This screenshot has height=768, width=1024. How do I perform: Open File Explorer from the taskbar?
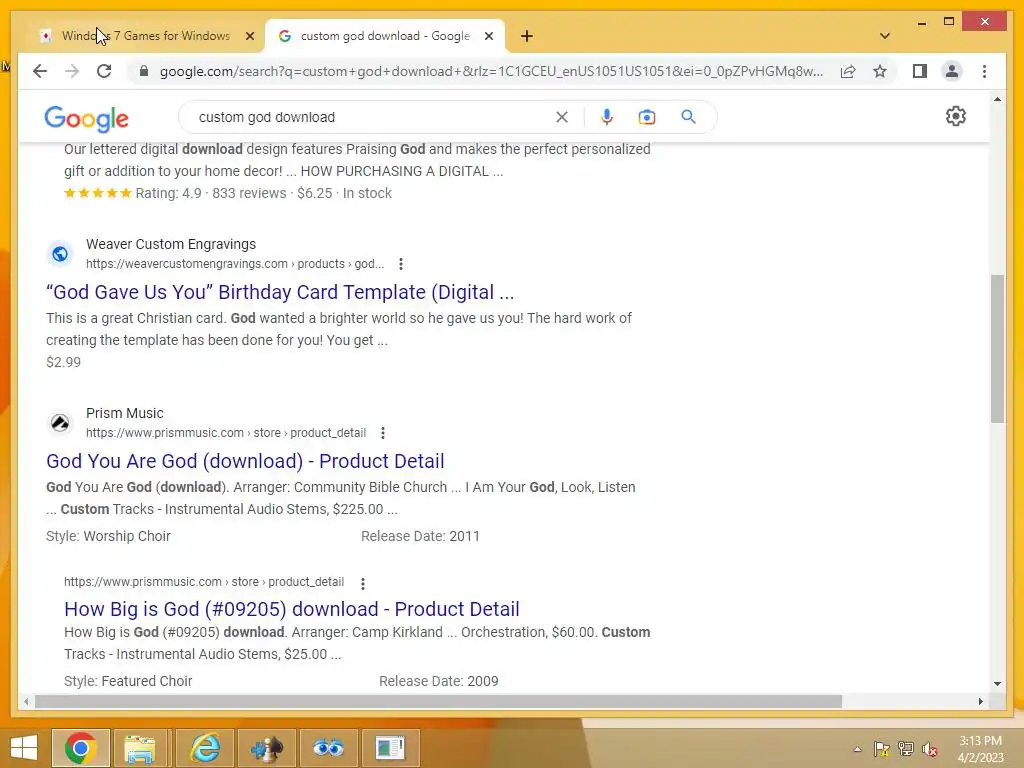click(140, 748)
